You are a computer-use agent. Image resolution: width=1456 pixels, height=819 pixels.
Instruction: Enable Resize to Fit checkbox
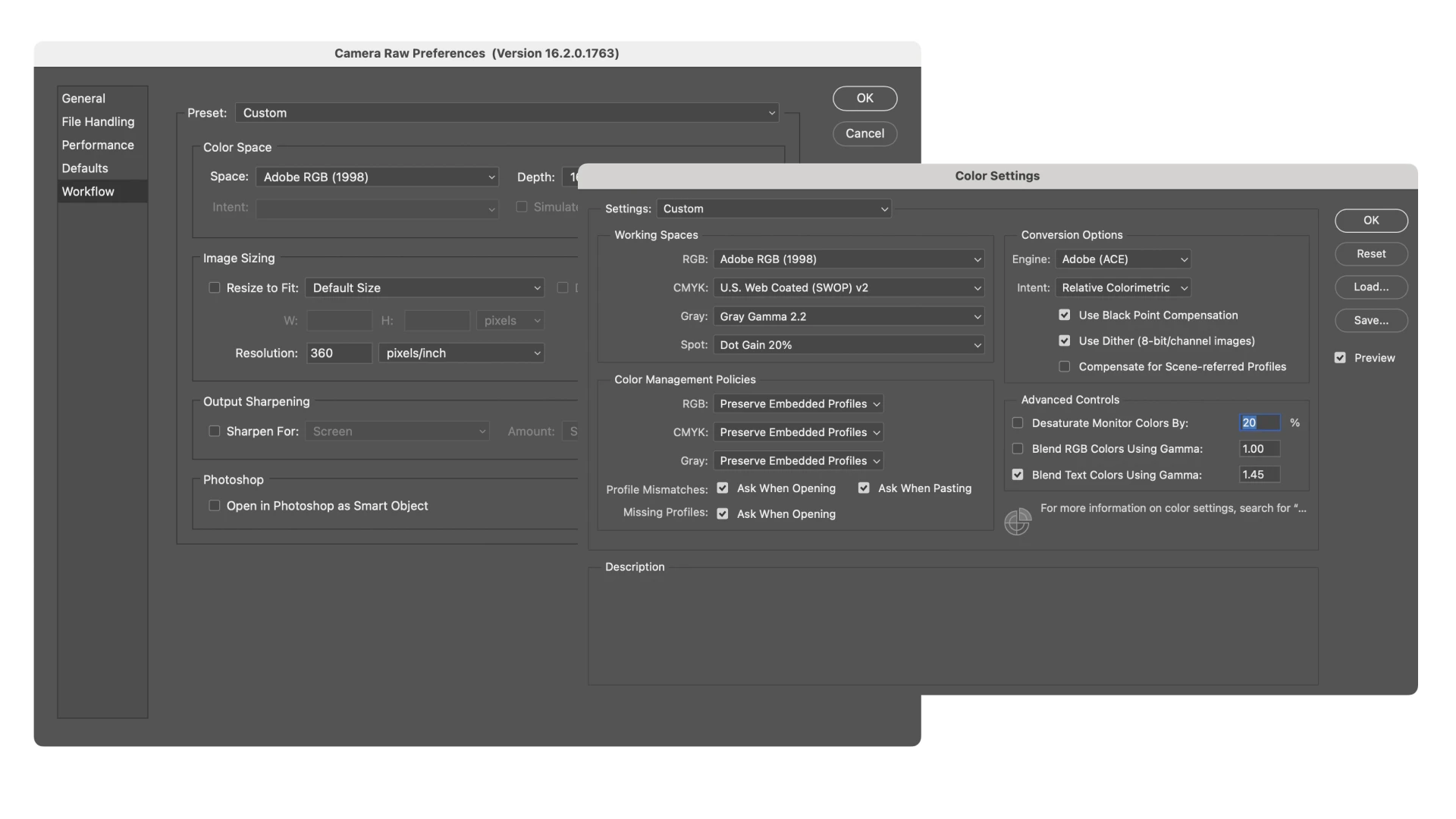pos(215,288)
